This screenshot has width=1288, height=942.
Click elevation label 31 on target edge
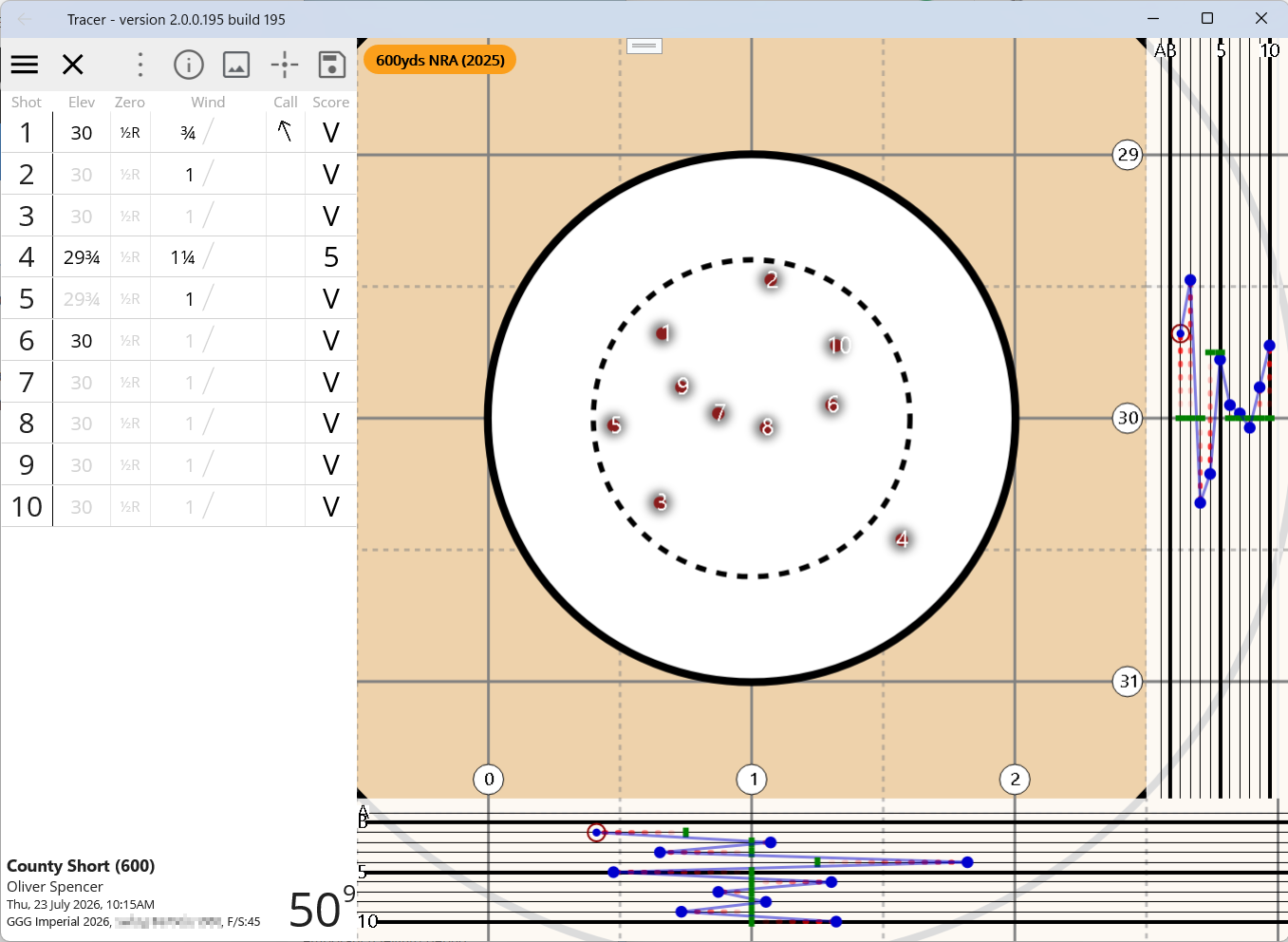[x=1128, y=681]
